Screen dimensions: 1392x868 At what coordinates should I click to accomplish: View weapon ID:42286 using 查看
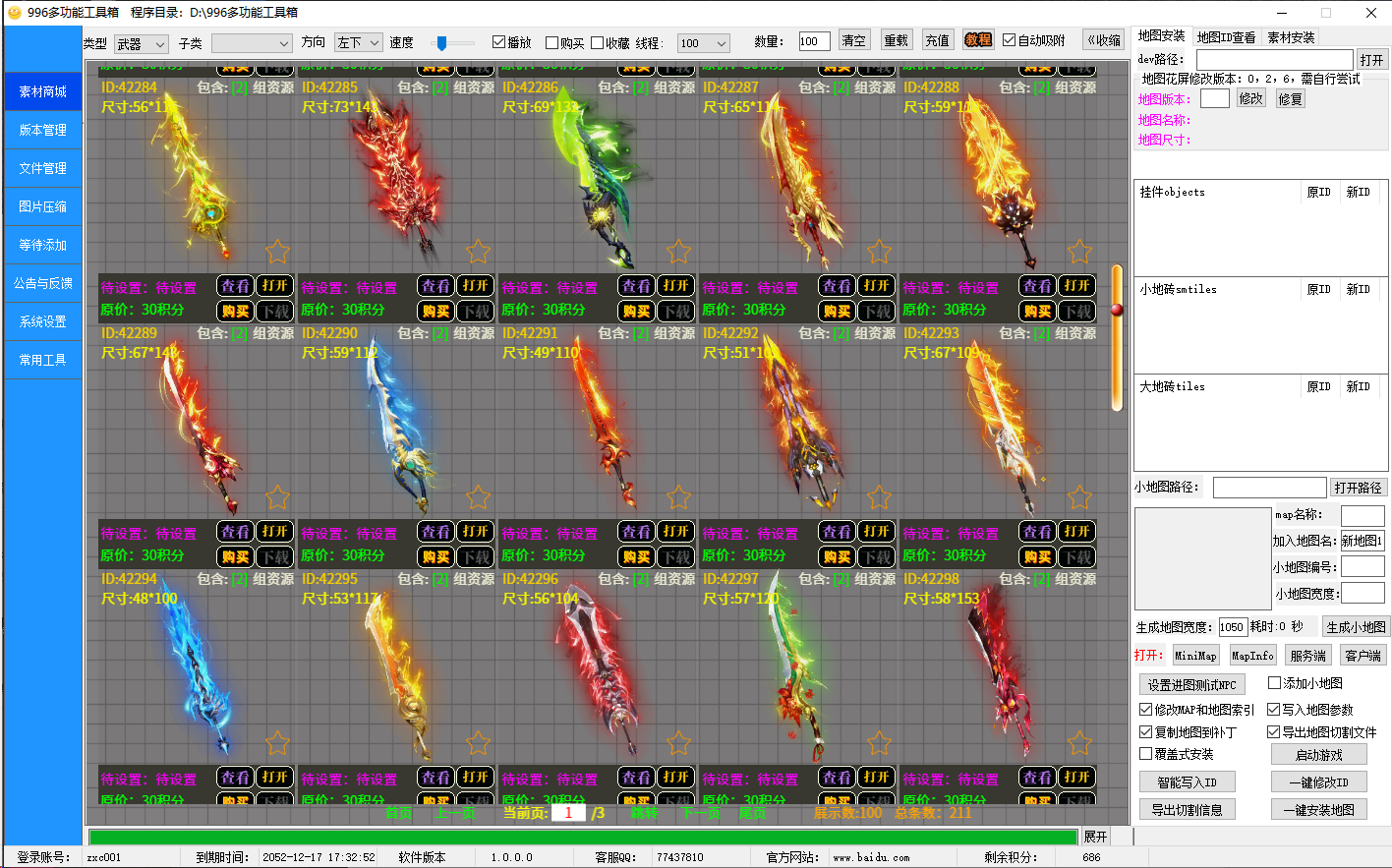636,286
